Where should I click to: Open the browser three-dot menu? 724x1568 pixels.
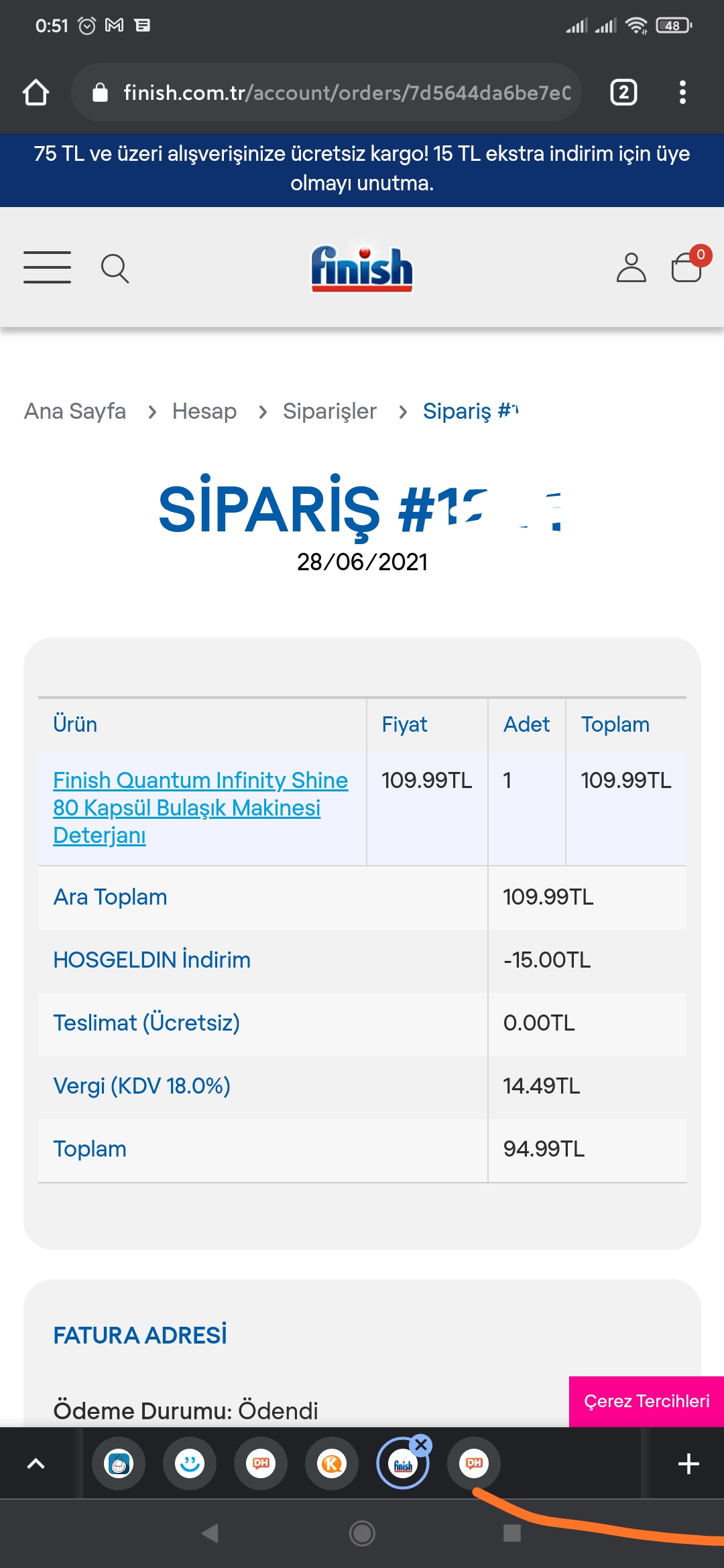(682, 92)
